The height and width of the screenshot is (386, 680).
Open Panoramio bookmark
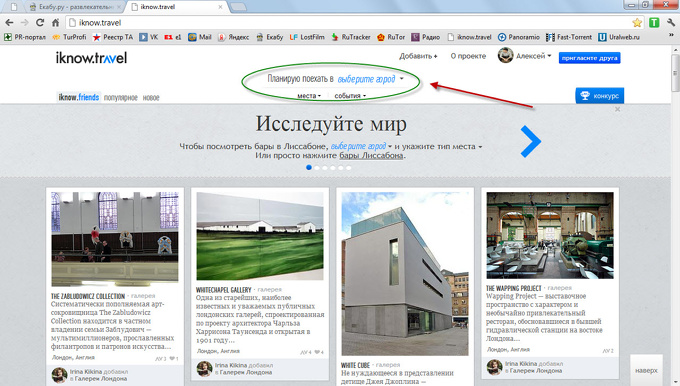[x=519, y=37]
